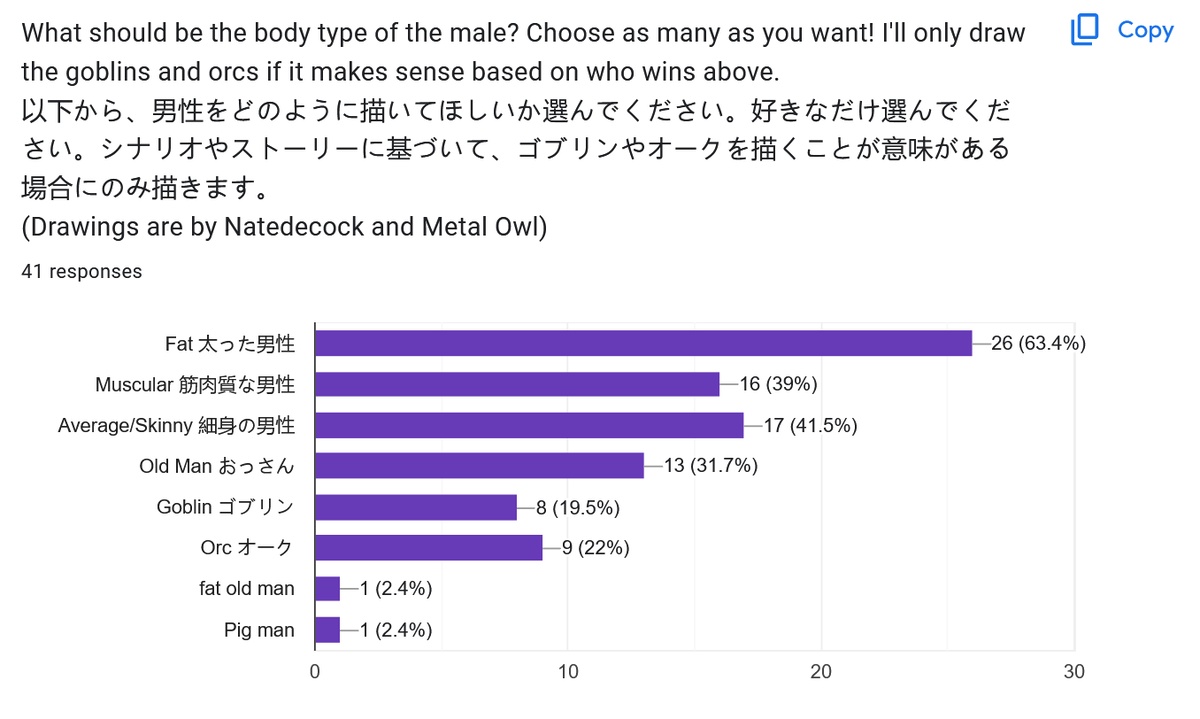Click the Drawings credit line text
1200x719 pixels.
coord(284,227)
